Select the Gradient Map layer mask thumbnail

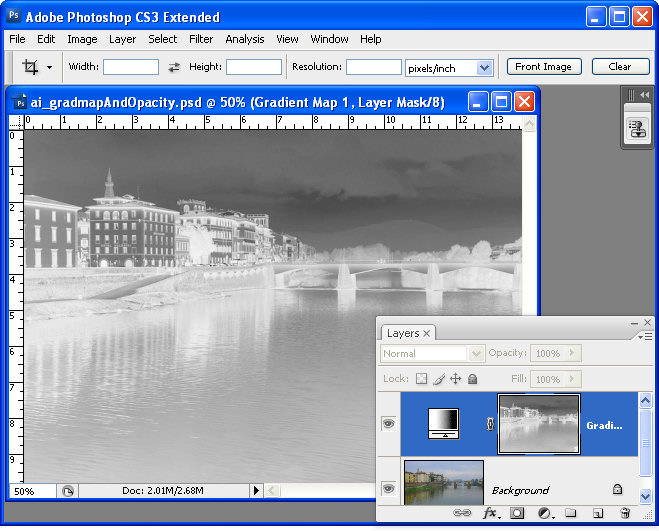(x=539, y=424)
